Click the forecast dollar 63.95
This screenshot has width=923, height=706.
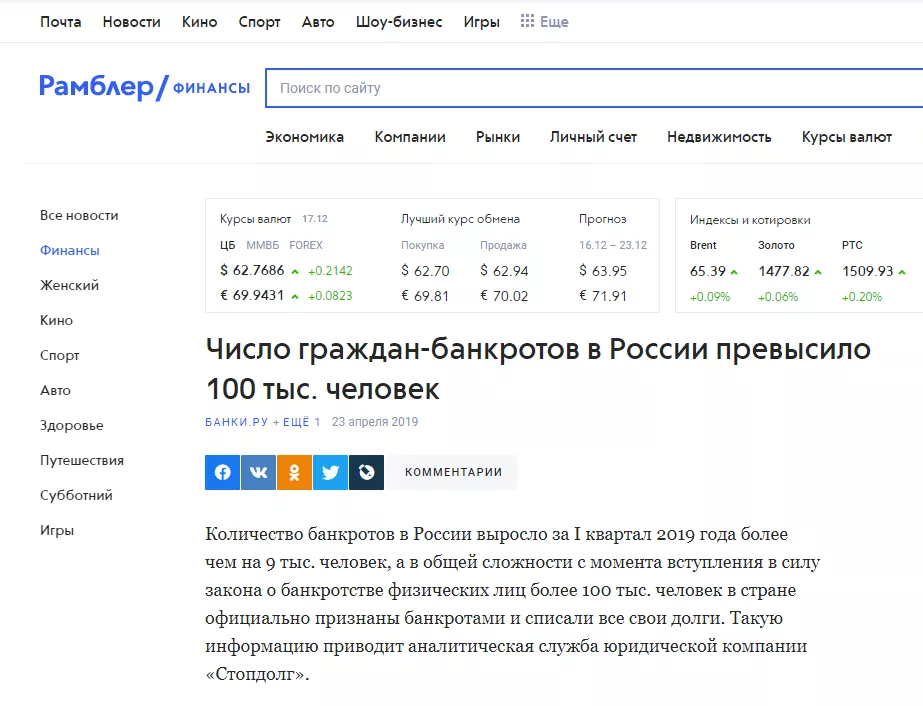pyautogui.click(x=603, y=271)
